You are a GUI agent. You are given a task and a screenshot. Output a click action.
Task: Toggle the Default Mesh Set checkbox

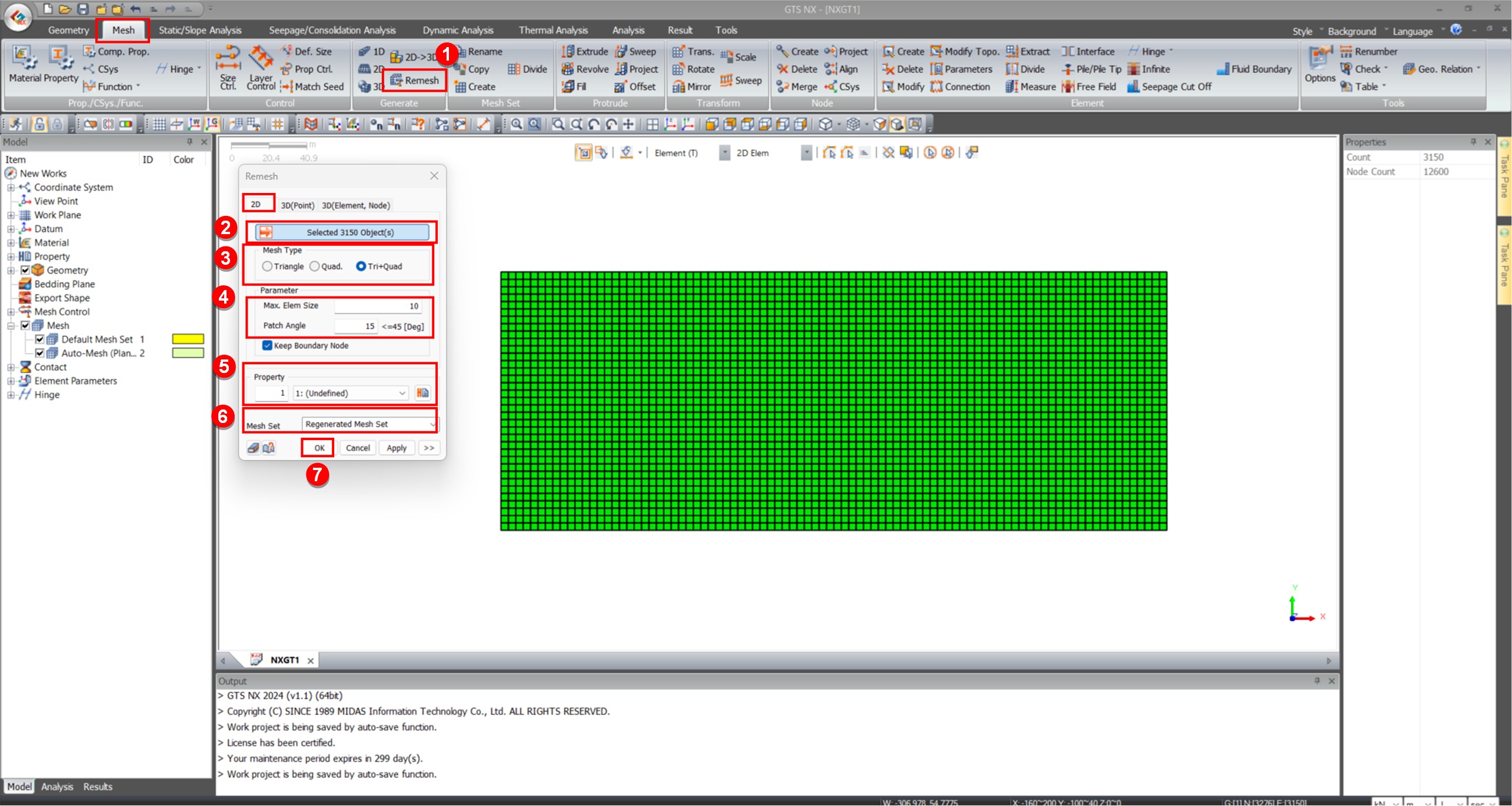(39, 339)
